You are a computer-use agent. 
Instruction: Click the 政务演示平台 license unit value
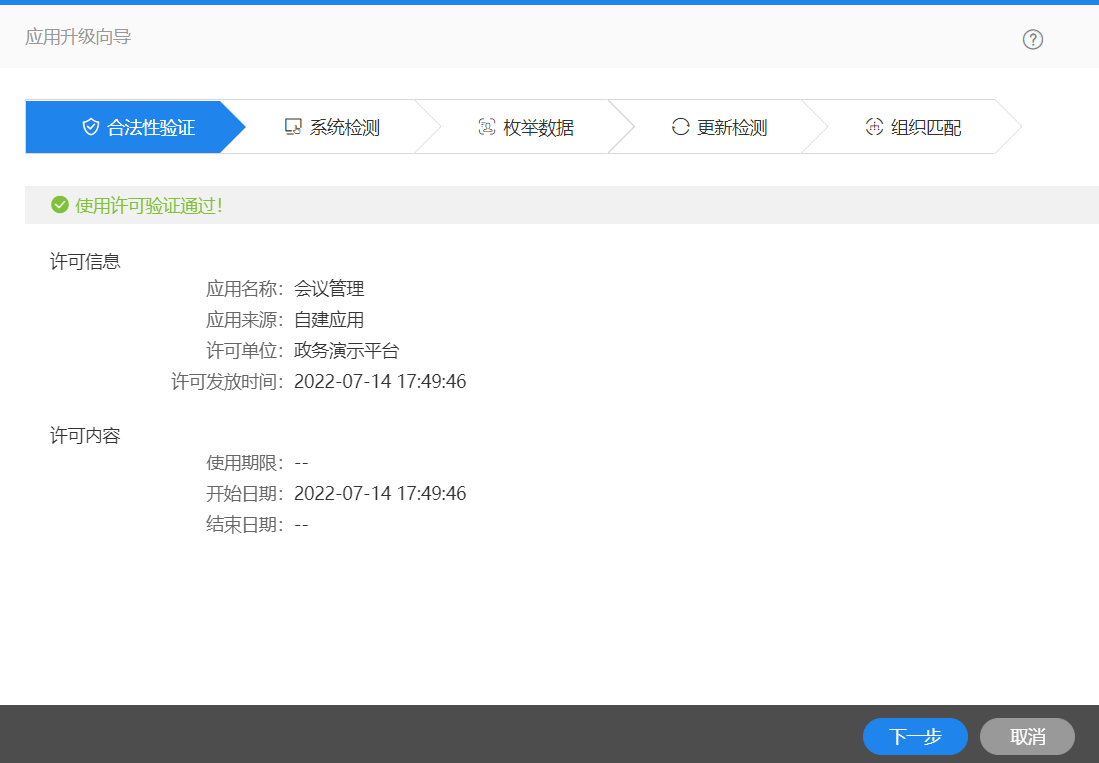click(346, 351)
